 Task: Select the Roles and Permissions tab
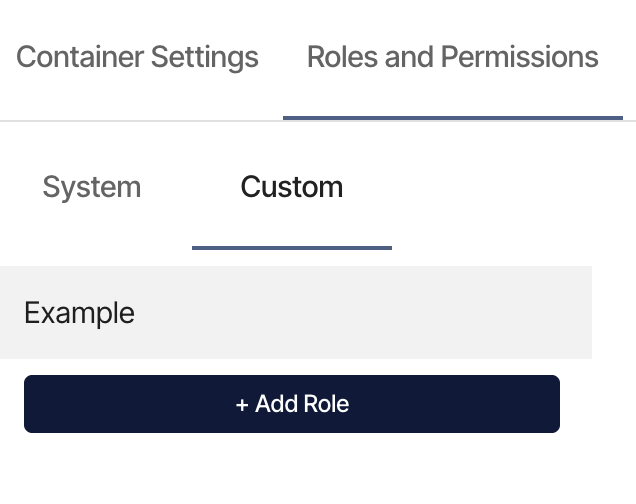(x=453, y=57)
